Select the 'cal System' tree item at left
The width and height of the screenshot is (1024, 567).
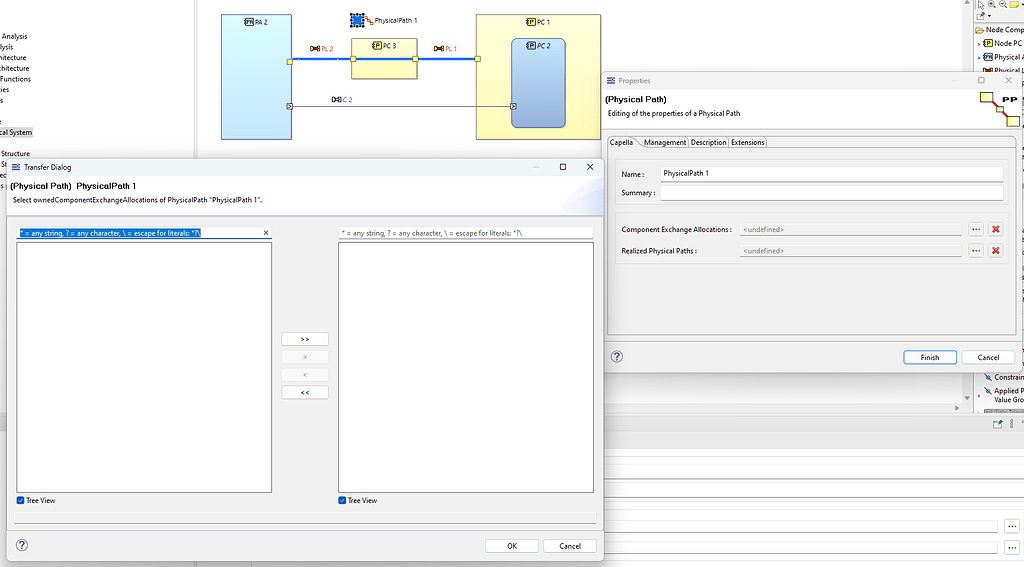coord(16,132)
